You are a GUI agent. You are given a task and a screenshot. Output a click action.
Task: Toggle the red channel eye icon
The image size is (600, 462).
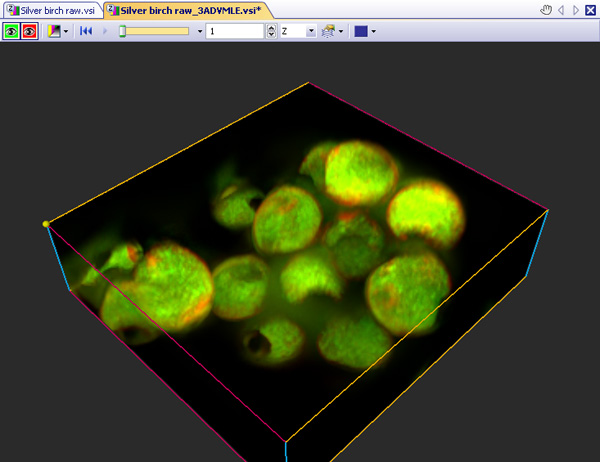click(30, 31)
